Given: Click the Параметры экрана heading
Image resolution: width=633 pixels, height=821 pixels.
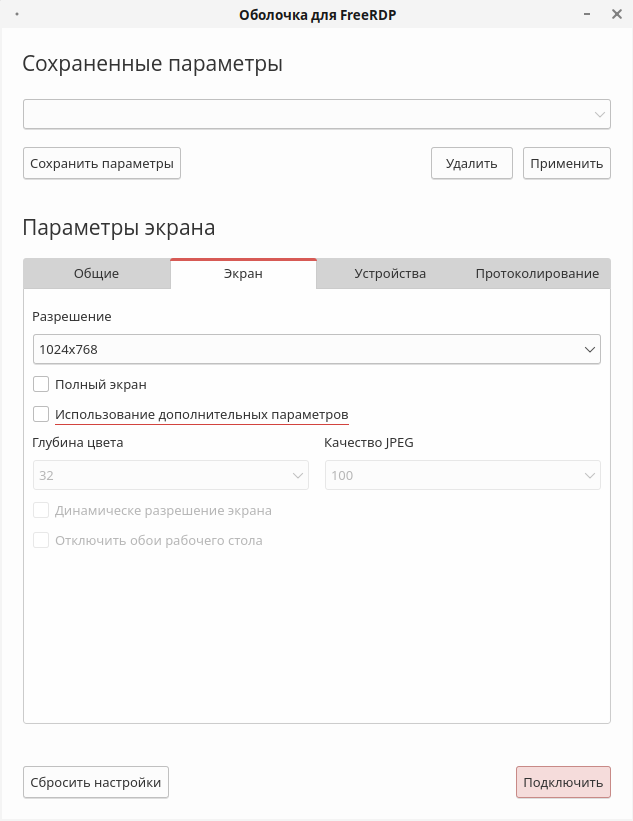Looking at the screenshot, I should pos(119,228).
